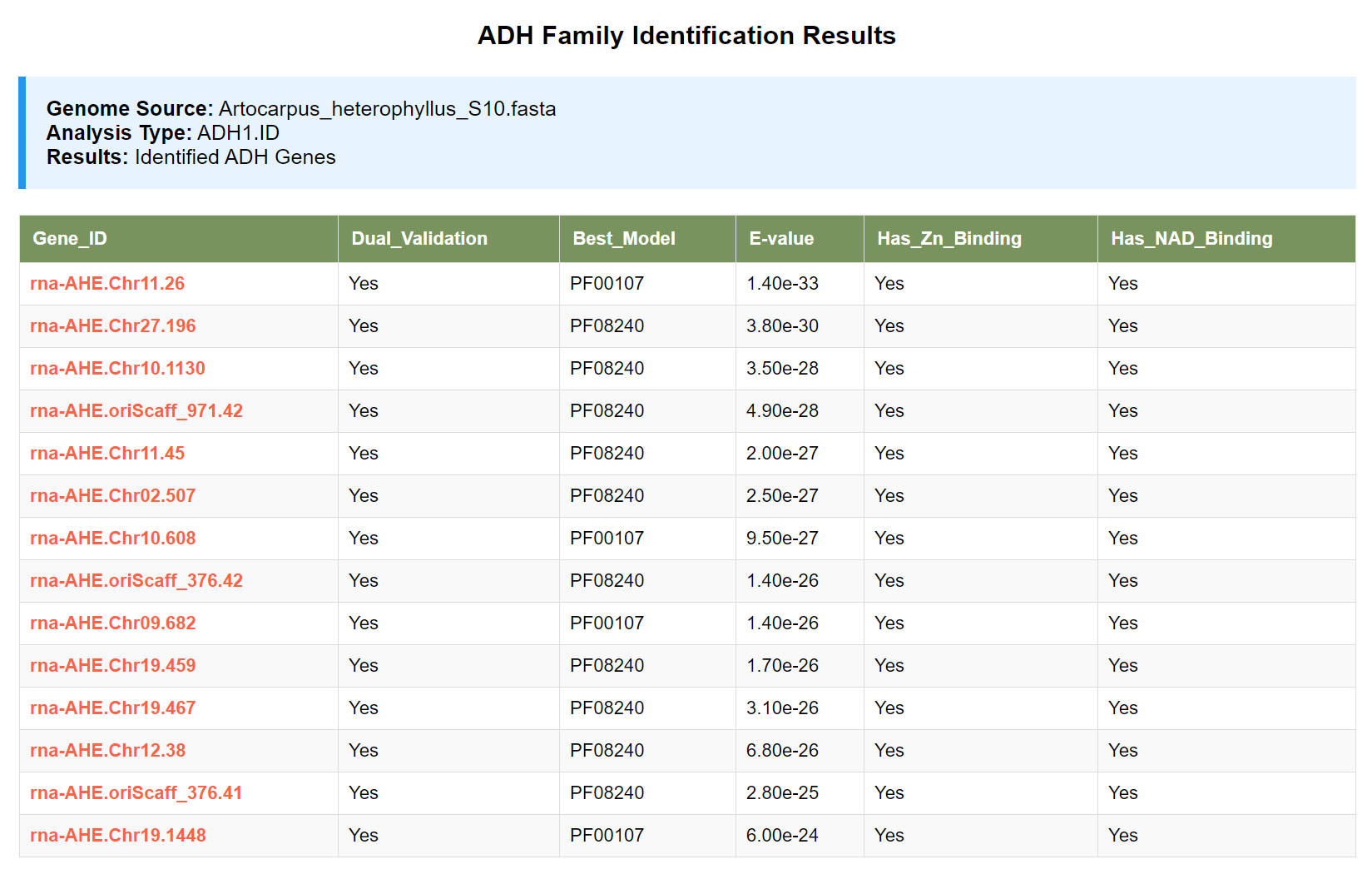Select the rna-AHE.Chr02.507 gene
The height and width of the screenshot is (874, 1372).
(113, 496)
